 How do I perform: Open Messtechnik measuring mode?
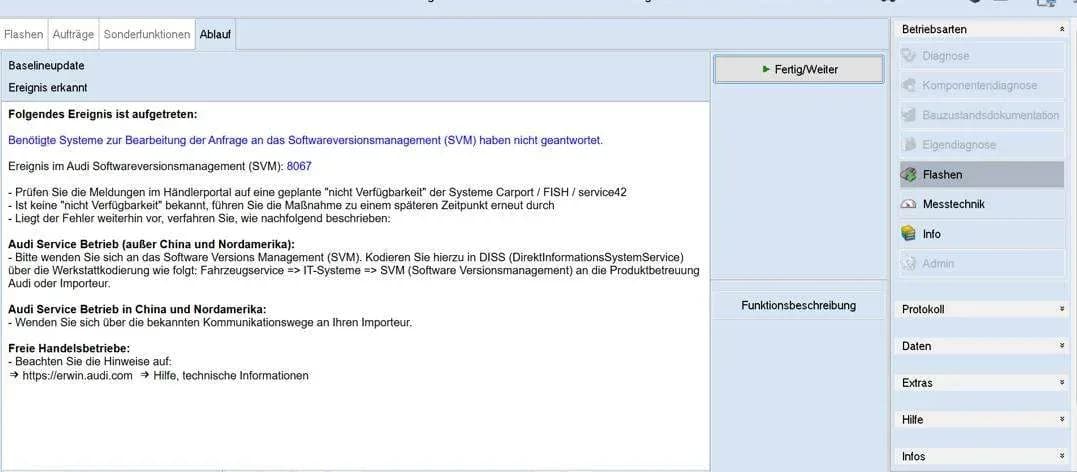tap(982, 204)
